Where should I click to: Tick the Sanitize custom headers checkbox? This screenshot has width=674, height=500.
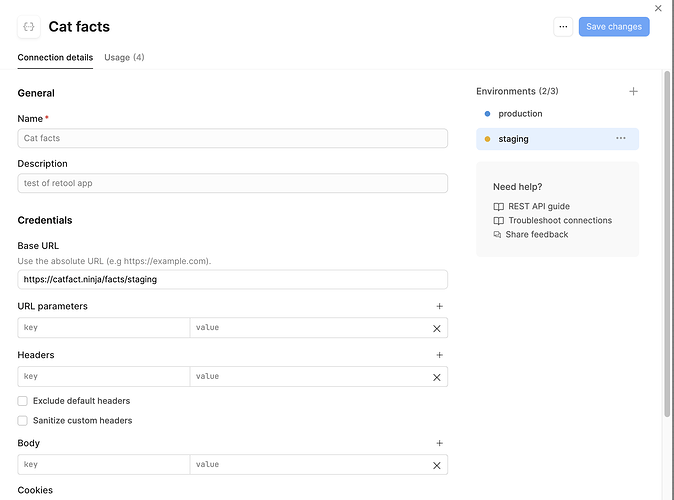(22, 420)
